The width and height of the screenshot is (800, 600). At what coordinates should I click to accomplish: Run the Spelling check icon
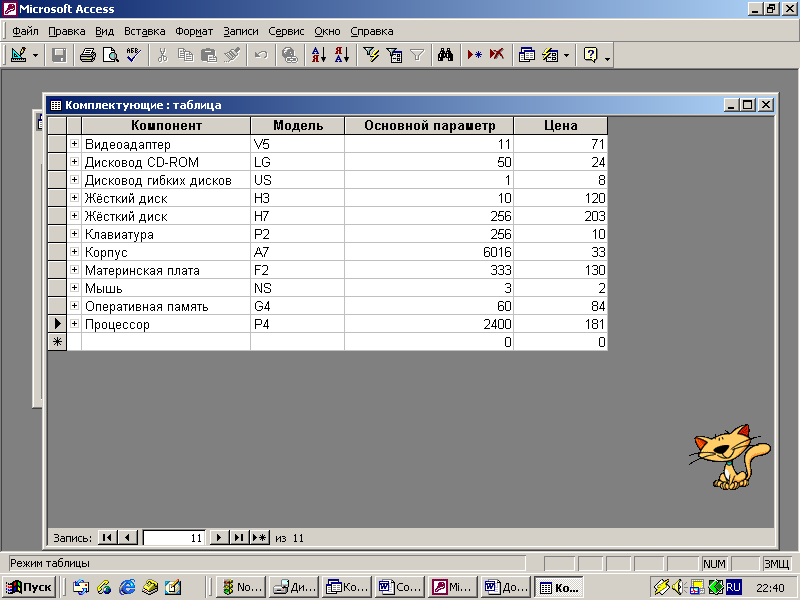click(x=134, y=55)
